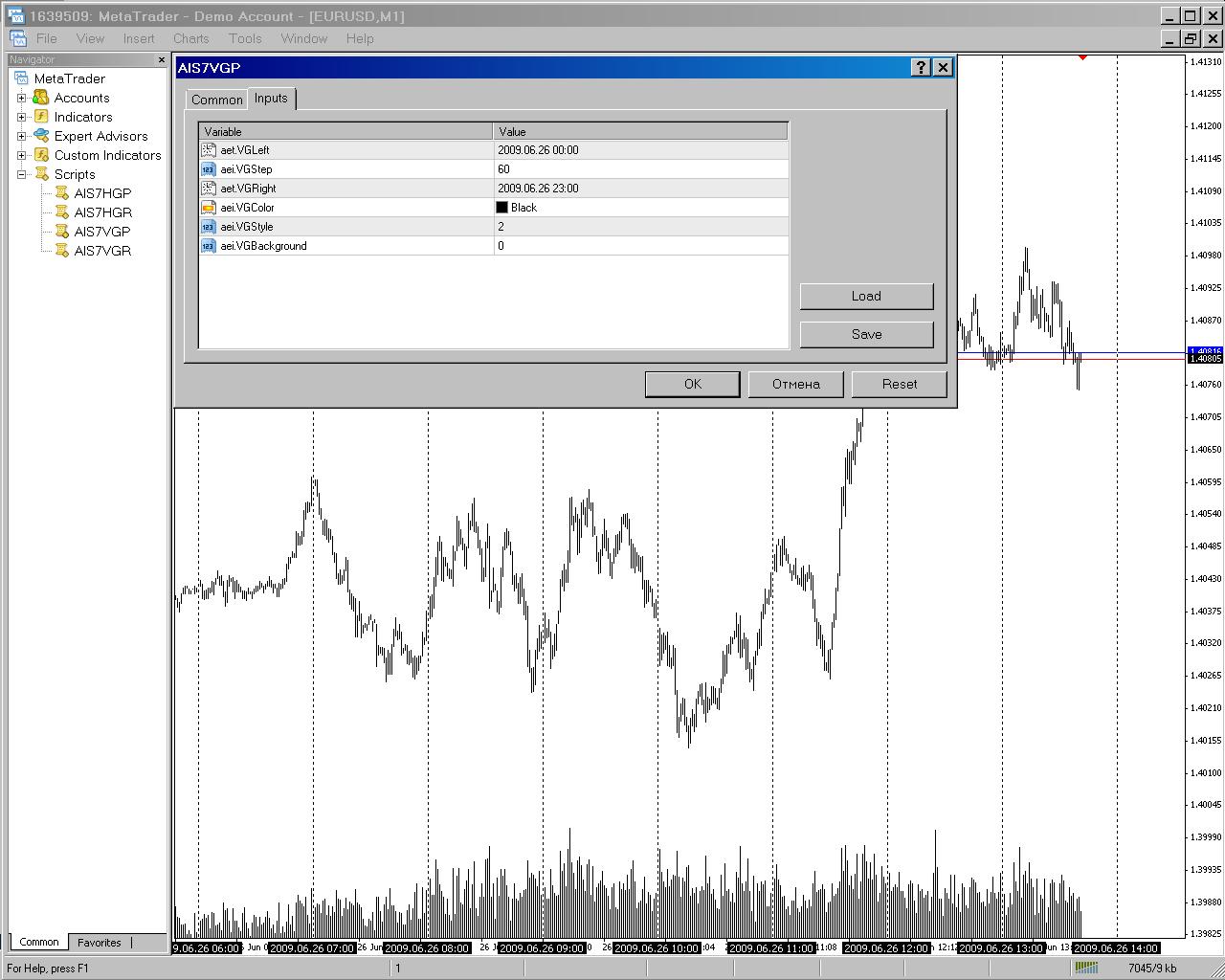The image size is (1225, 980).
Task: Select the AIS7HGP script icon
Action: point(61,193)
